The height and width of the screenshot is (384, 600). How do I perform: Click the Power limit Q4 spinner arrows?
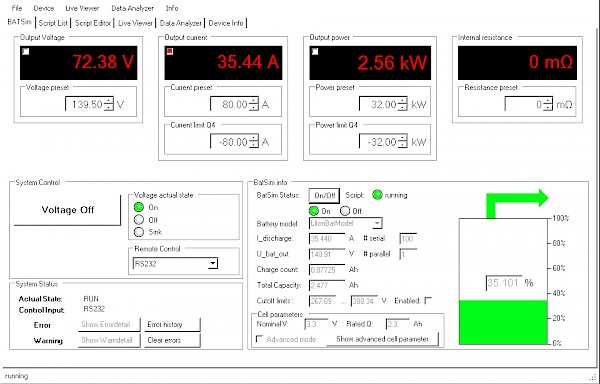[403, 142]
